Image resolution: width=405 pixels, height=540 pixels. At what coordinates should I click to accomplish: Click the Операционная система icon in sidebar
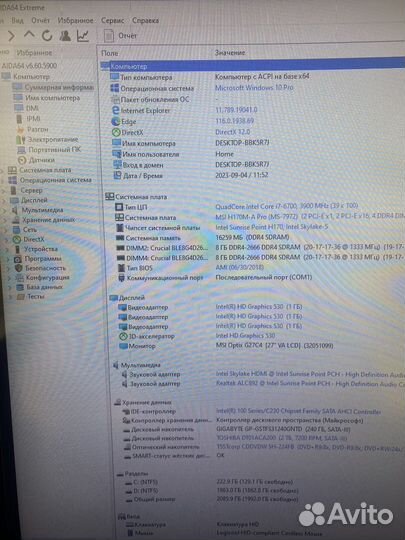(12, 180)
